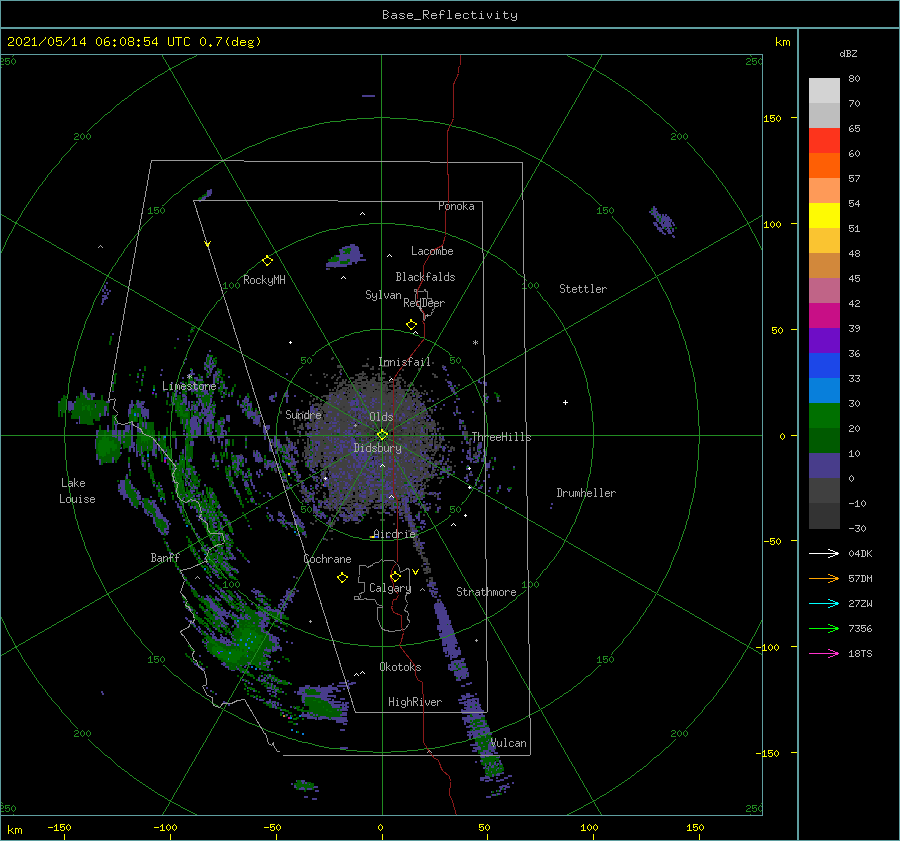900x841 pixels.
Task: Click the Limestone label
Action: click(189, 386)
